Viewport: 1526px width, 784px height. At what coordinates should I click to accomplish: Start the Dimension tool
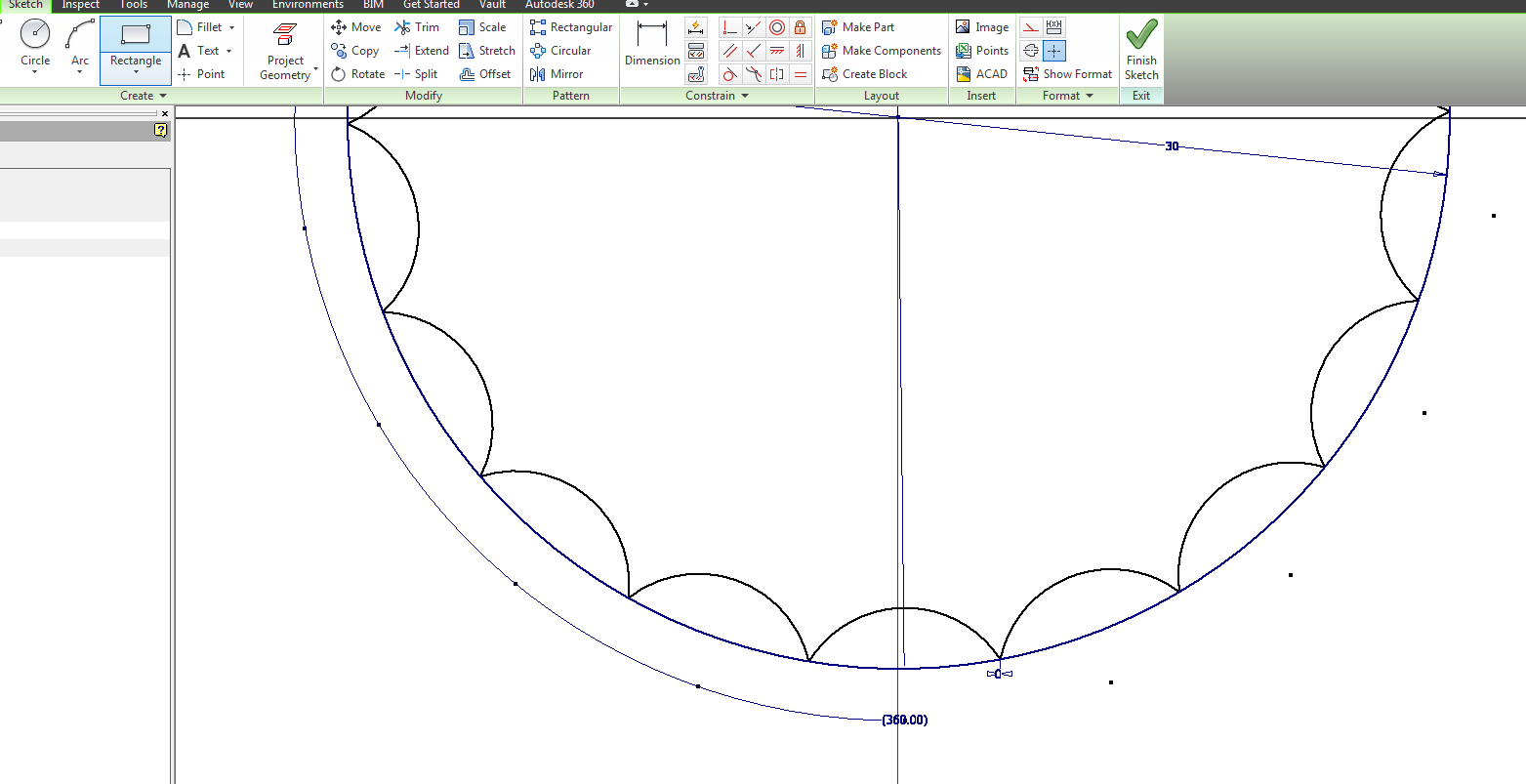click(x=652, y=44)
